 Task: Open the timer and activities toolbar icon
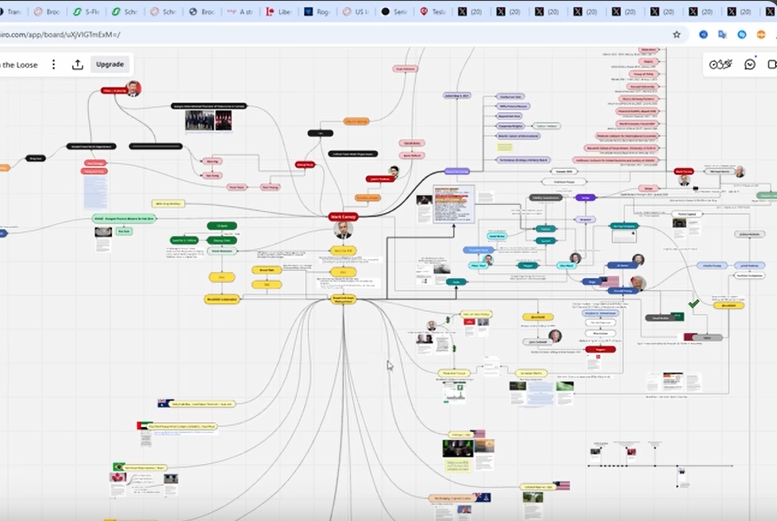720,64
